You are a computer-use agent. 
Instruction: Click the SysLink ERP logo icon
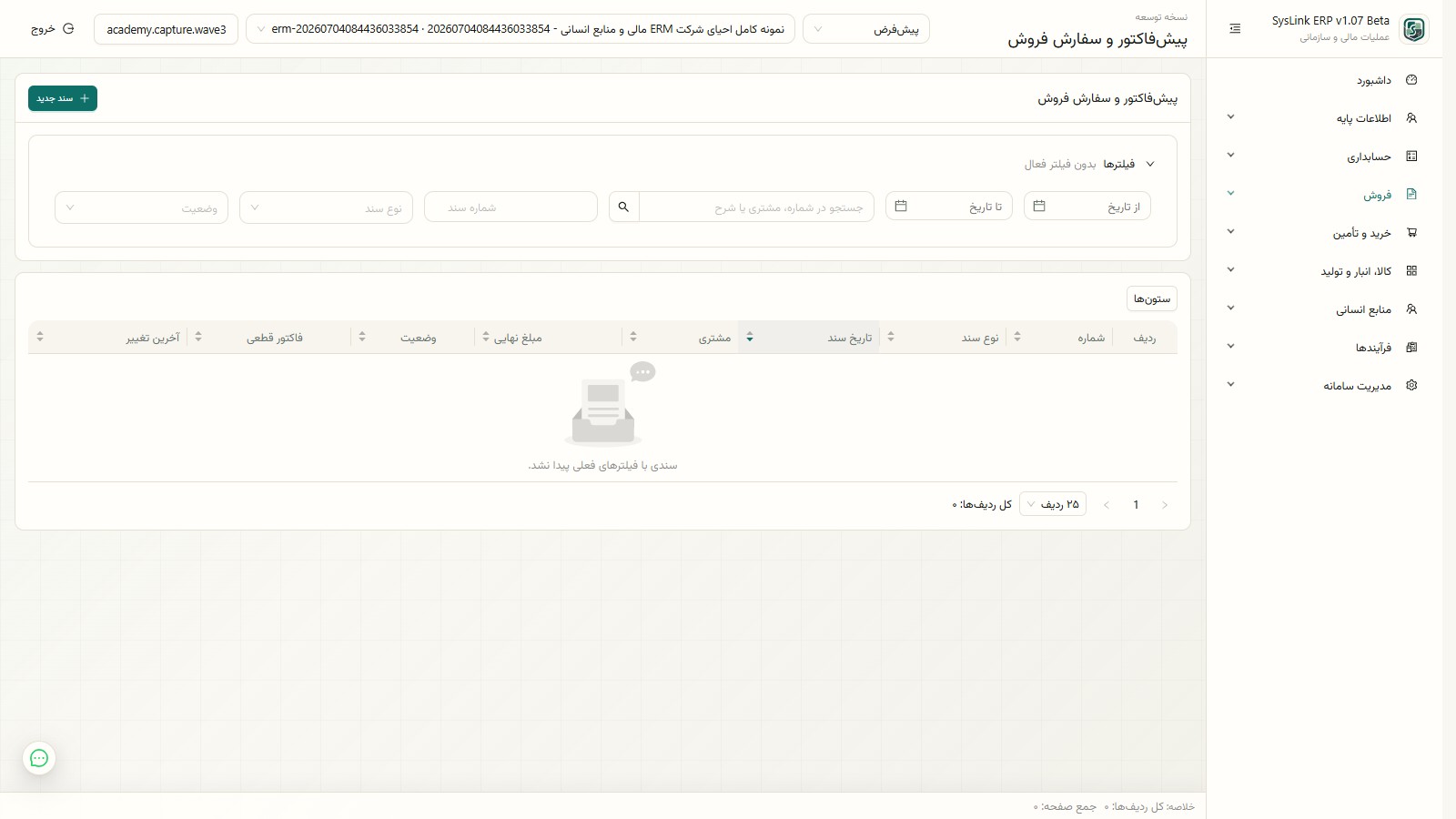1413,29
